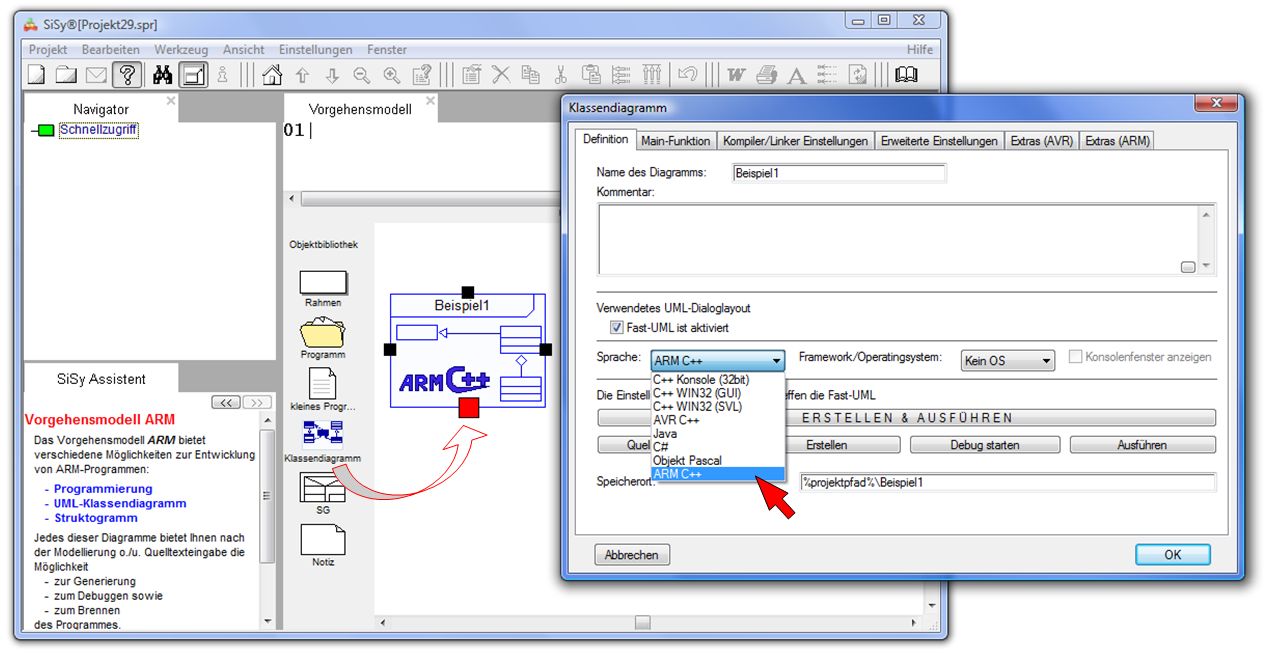Click the scissors cut toolbar icon
The image size is (1267, 655).
[x=561, y=75]
